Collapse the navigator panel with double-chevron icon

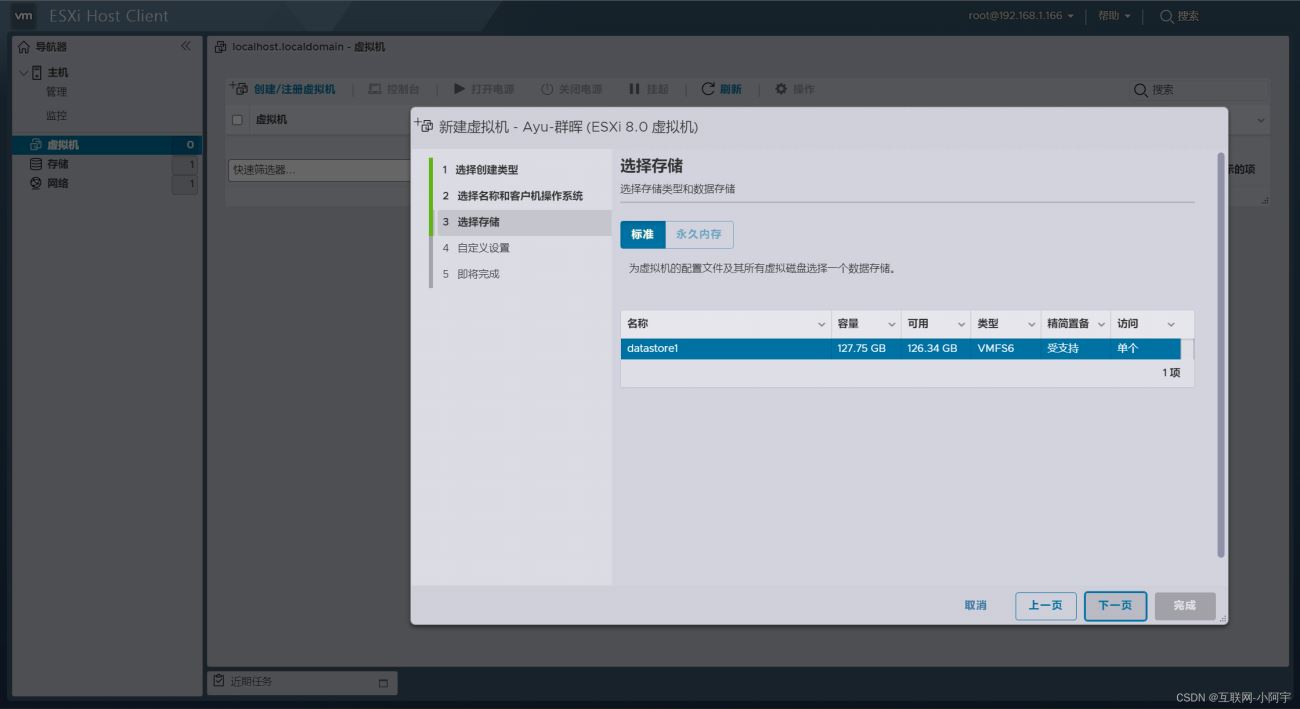185,46
